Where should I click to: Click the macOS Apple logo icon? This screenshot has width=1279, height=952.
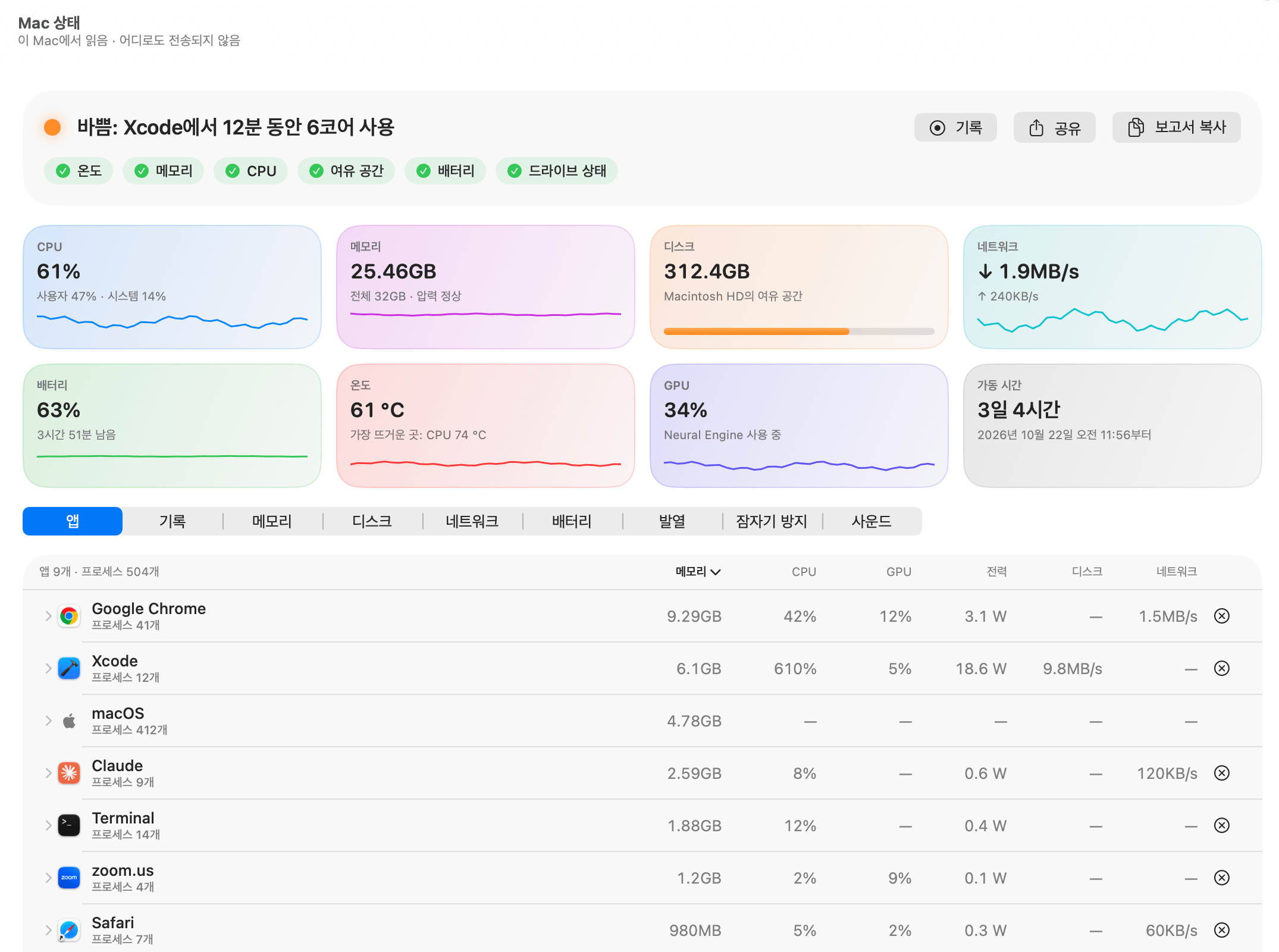pyautogui.click(x=69, y=721)
